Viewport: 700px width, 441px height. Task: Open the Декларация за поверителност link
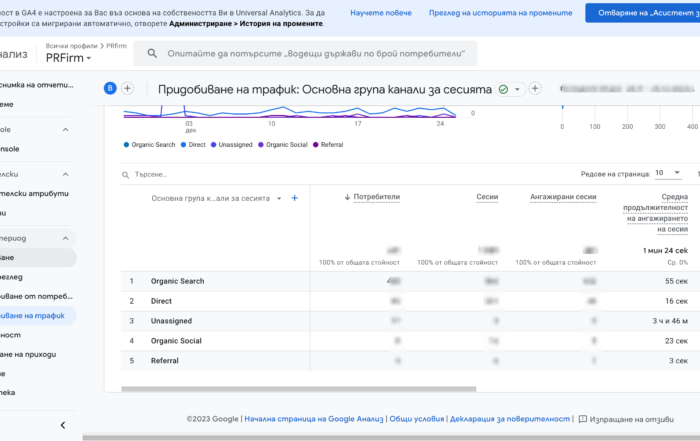(510, 419)
